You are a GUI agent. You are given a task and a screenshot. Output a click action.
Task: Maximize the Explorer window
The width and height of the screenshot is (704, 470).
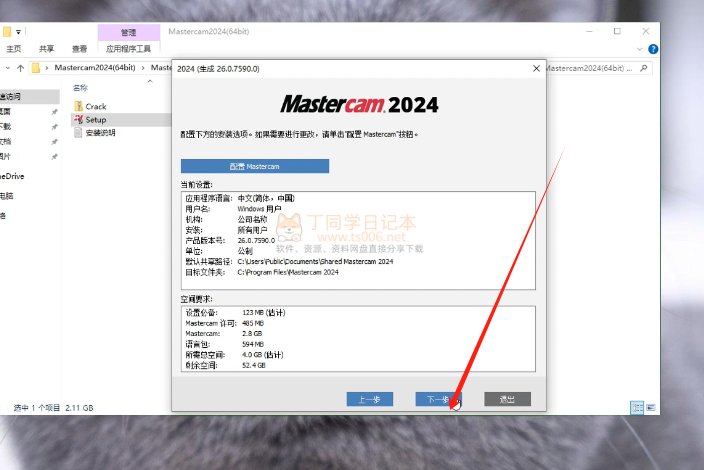pyautogui.click(x=617, y=31)
